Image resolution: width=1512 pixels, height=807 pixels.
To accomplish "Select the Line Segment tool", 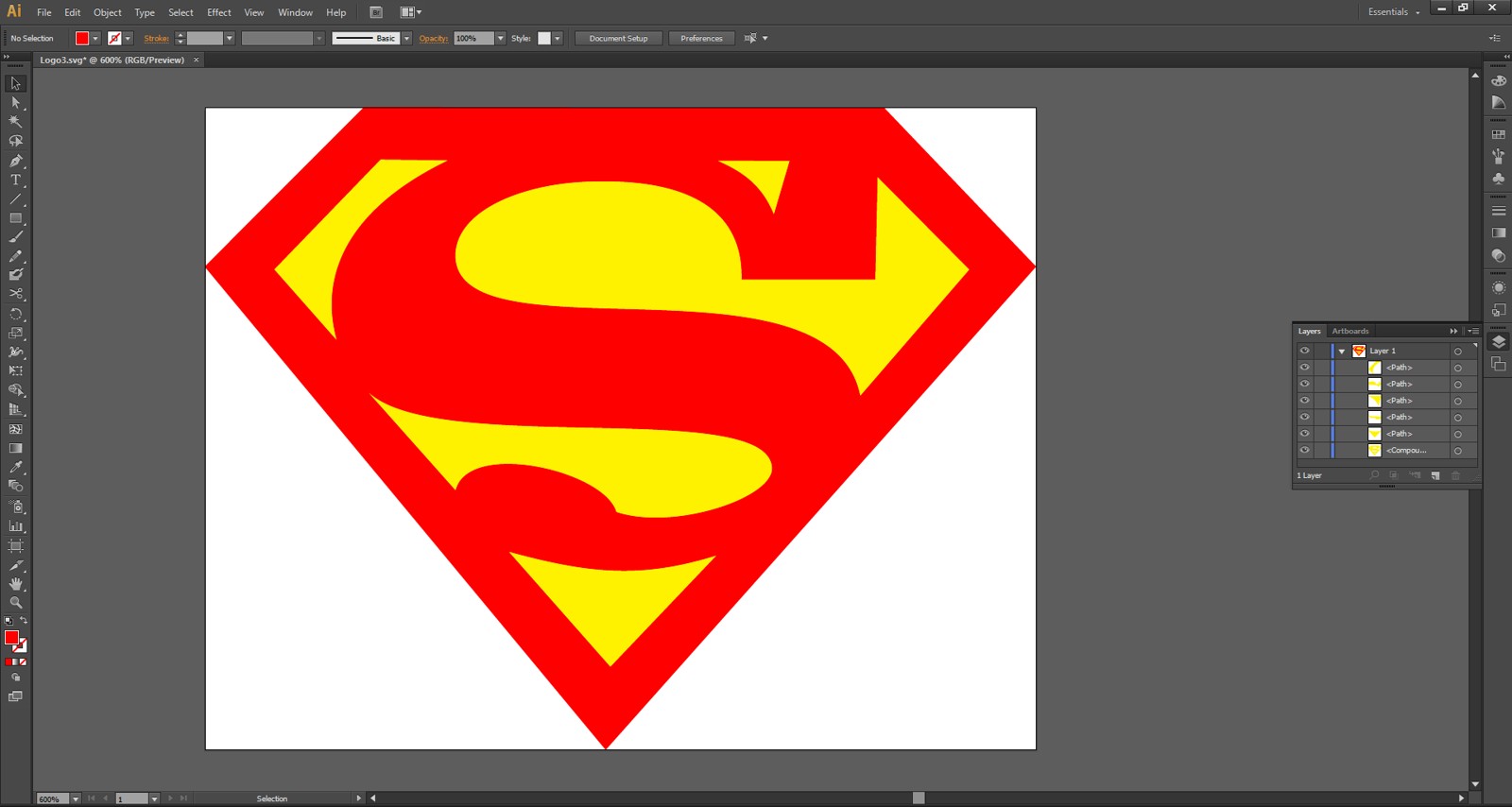I will [15, 199].
